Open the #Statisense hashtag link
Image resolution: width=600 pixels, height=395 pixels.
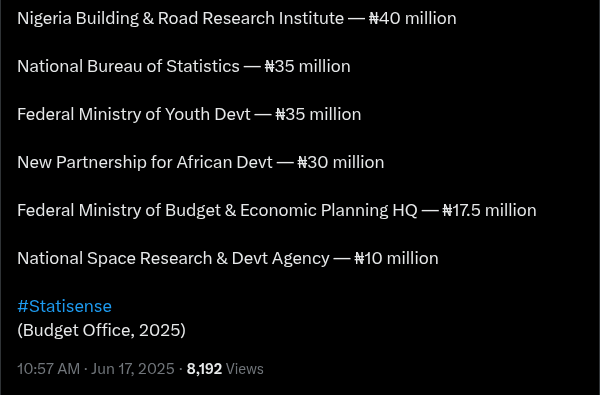tap(64, 306)
